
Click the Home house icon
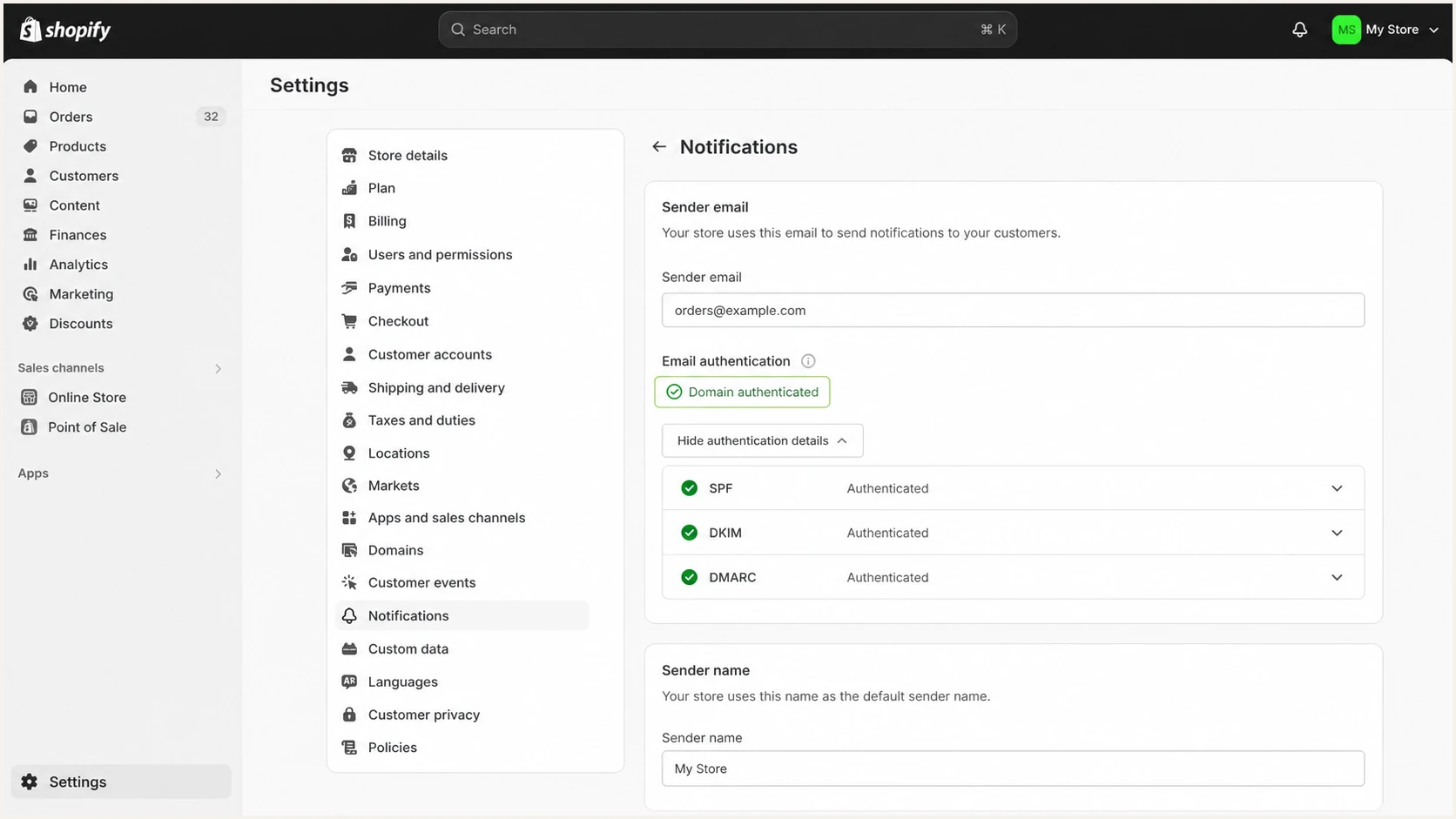tap(30, 87)
